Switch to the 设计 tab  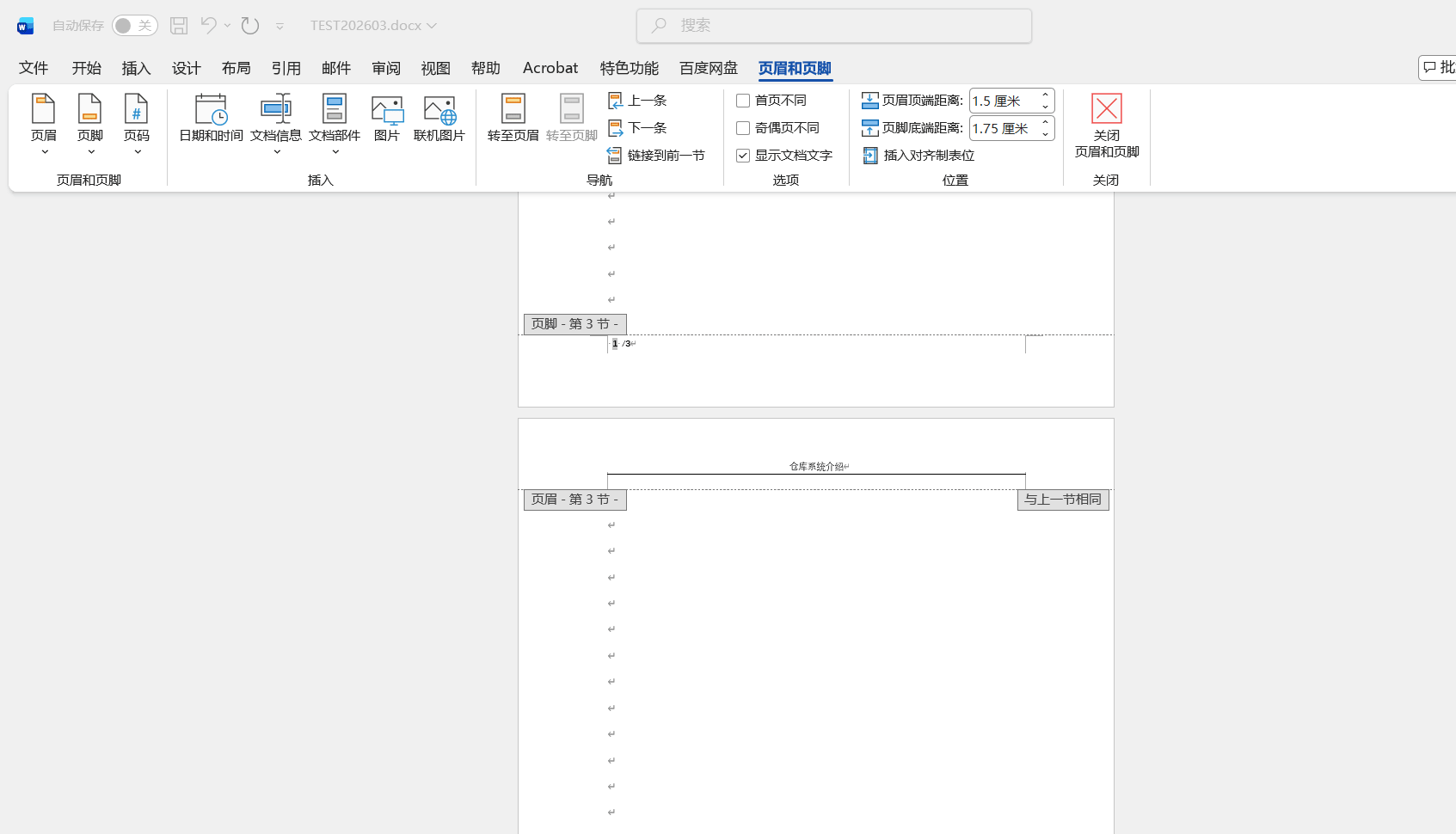(x=186, y=68)
